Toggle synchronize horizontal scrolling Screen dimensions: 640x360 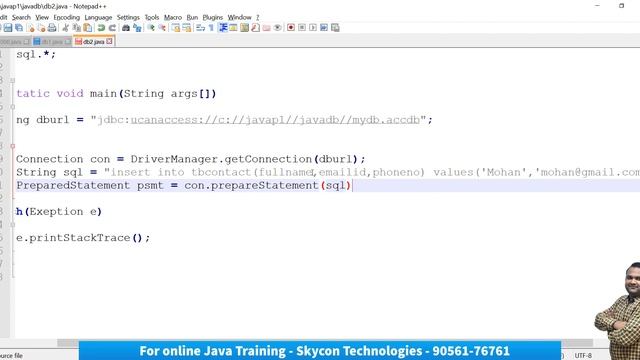pos(187,28)
